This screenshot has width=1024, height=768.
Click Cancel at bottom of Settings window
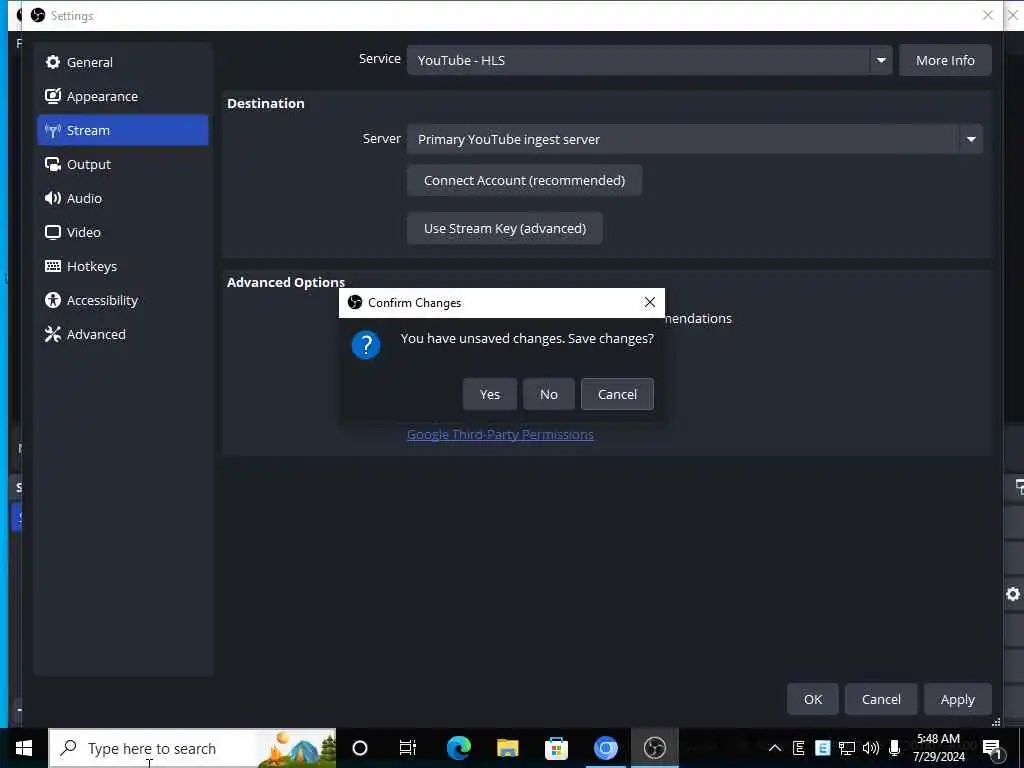pos(881,699)
